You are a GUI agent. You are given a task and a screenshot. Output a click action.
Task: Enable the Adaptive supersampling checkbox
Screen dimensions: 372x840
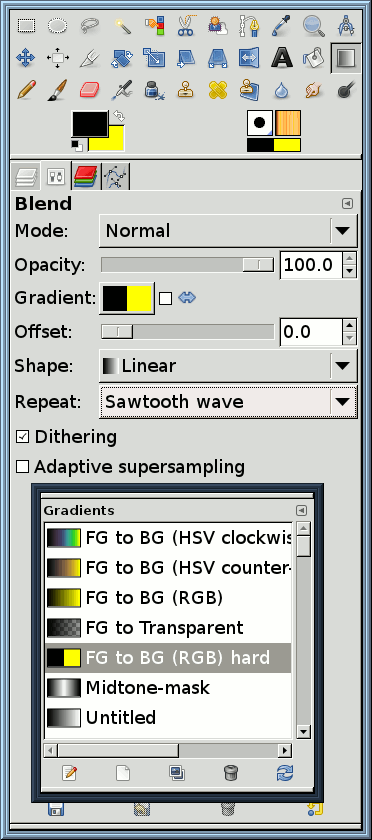click(x=23, y=467)
